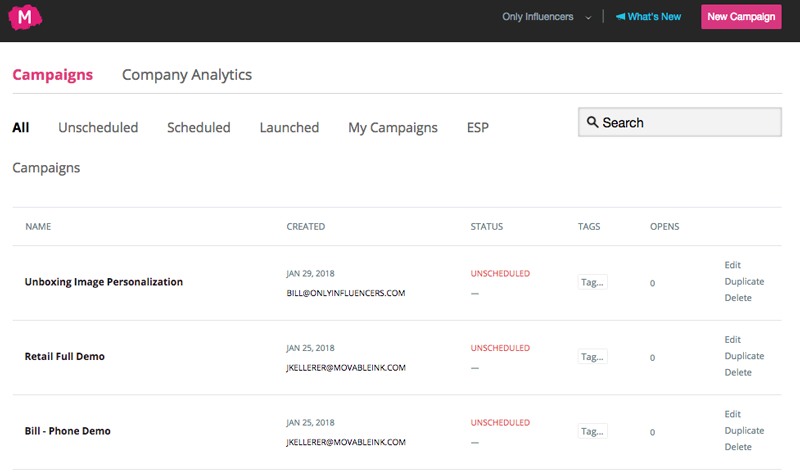Click UNSCHEDULED status of Unboxing Image Personalization

click(500, 274)
